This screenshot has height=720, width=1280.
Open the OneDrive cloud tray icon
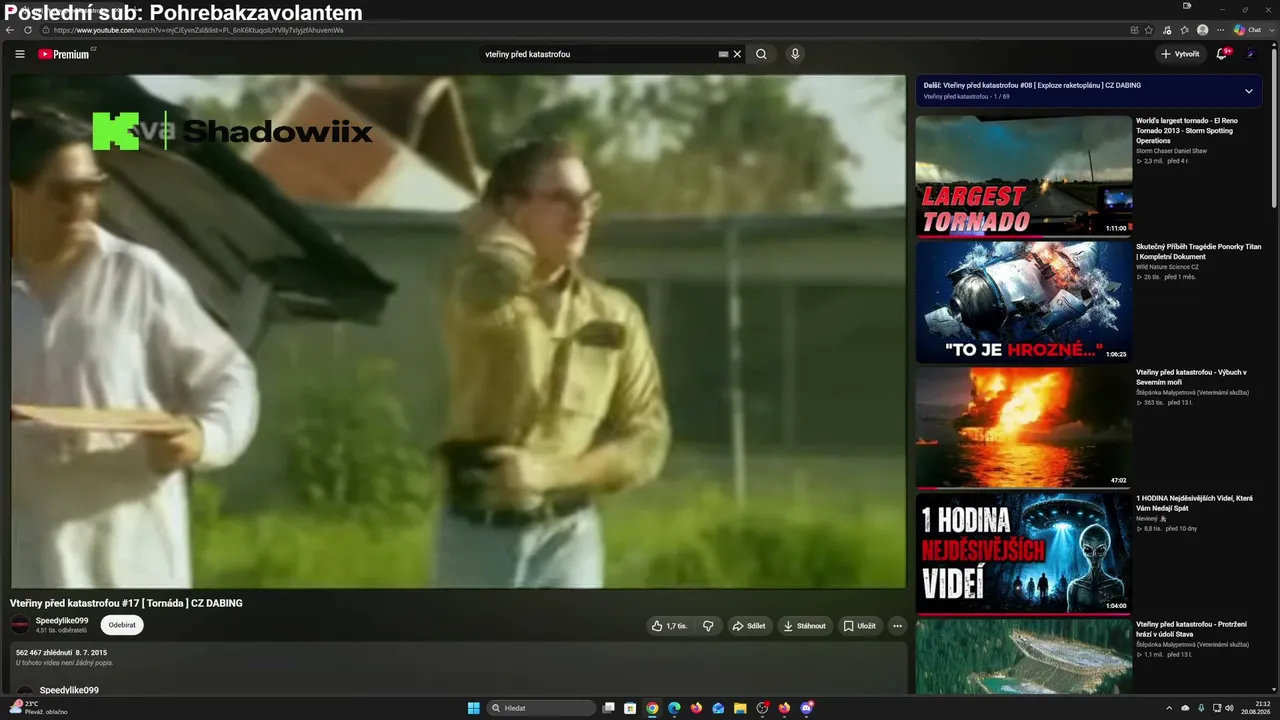point(1185,708)
